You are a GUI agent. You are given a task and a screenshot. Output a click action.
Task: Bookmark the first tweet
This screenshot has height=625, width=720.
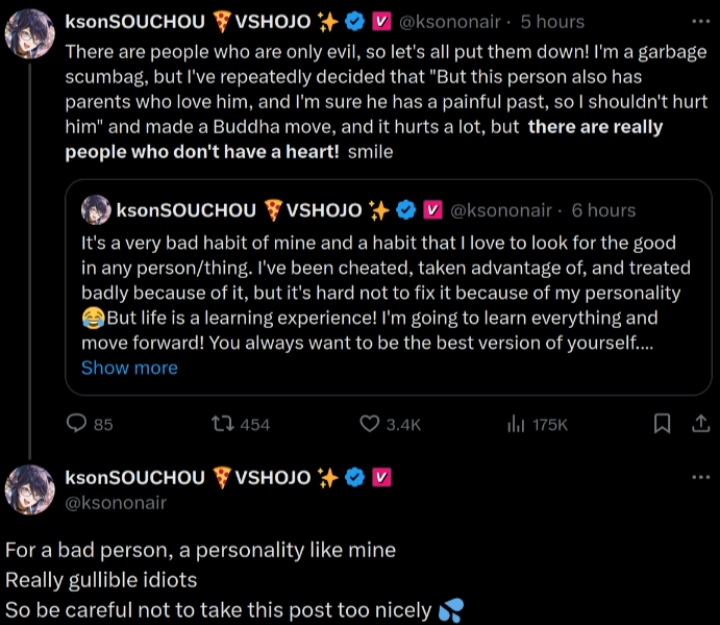point(661,424)
